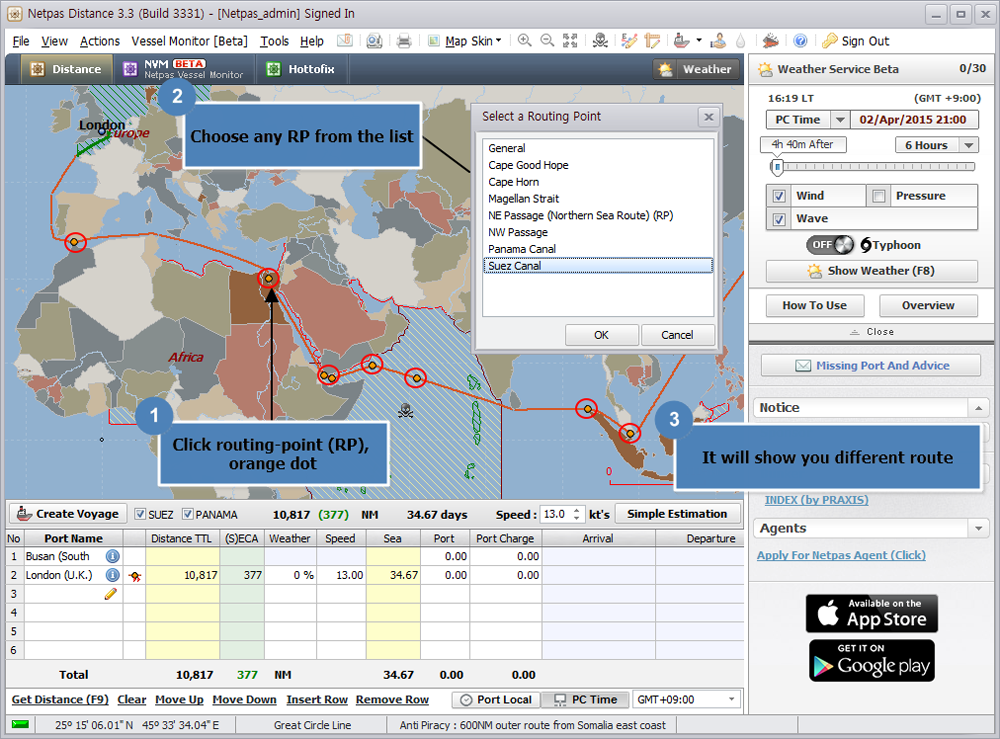Click the ship icon in toolbar
Screen dimensions: 1000x739
click(x=681, y=41)
